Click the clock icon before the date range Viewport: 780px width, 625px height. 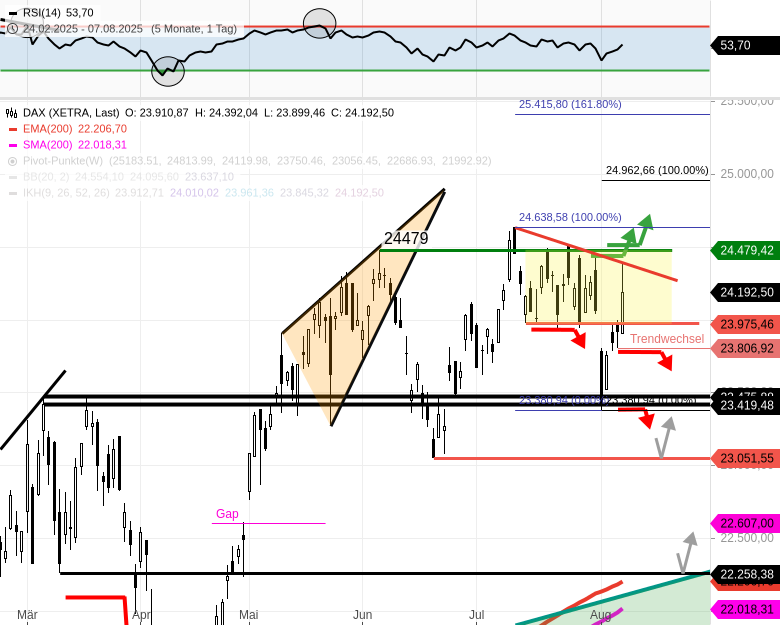[x=12, y=29]
